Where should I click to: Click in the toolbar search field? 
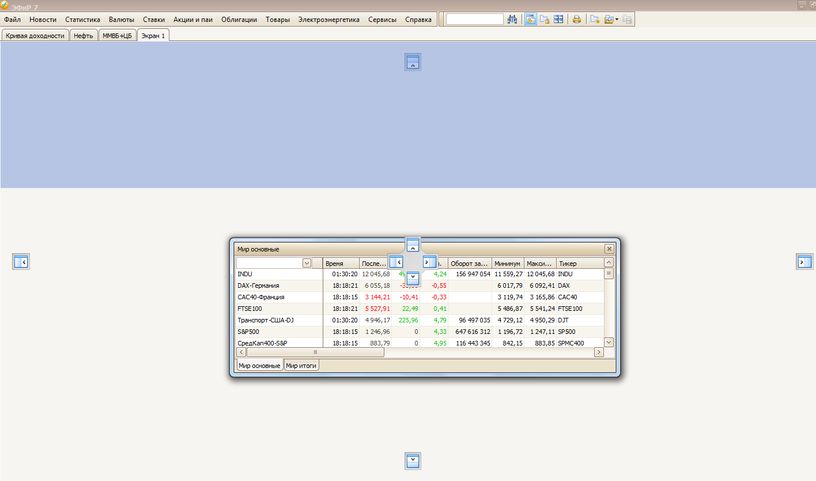[x=474, y=19]
